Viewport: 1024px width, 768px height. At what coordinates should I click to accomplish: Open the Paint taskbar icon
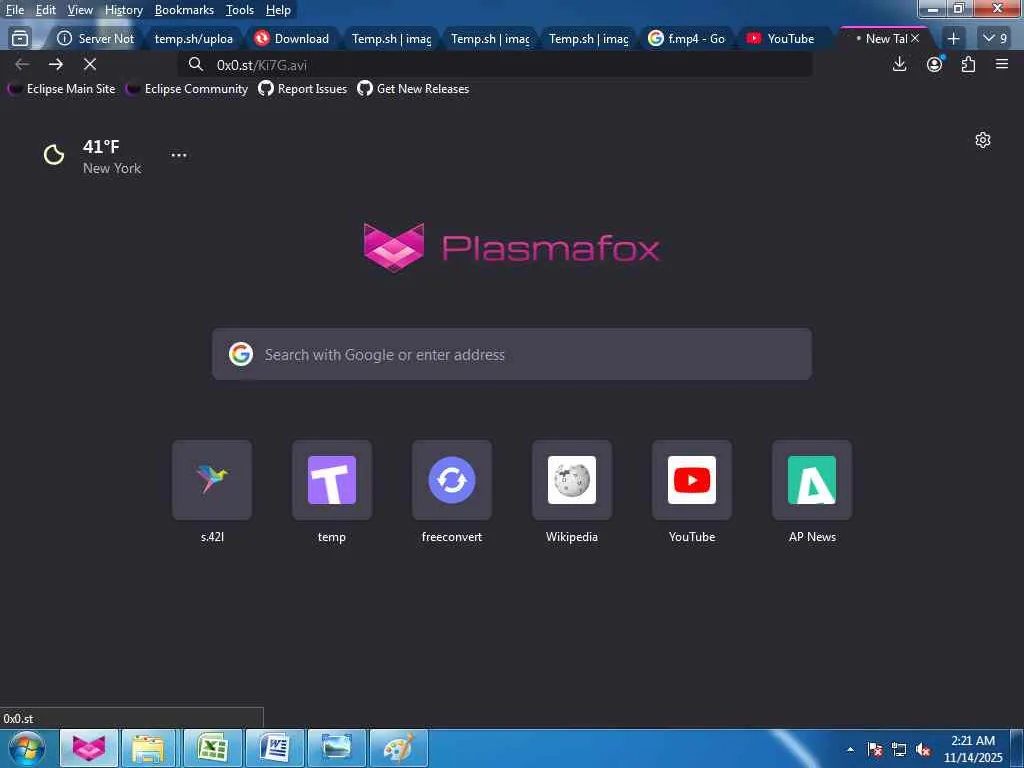coord(398,748)
